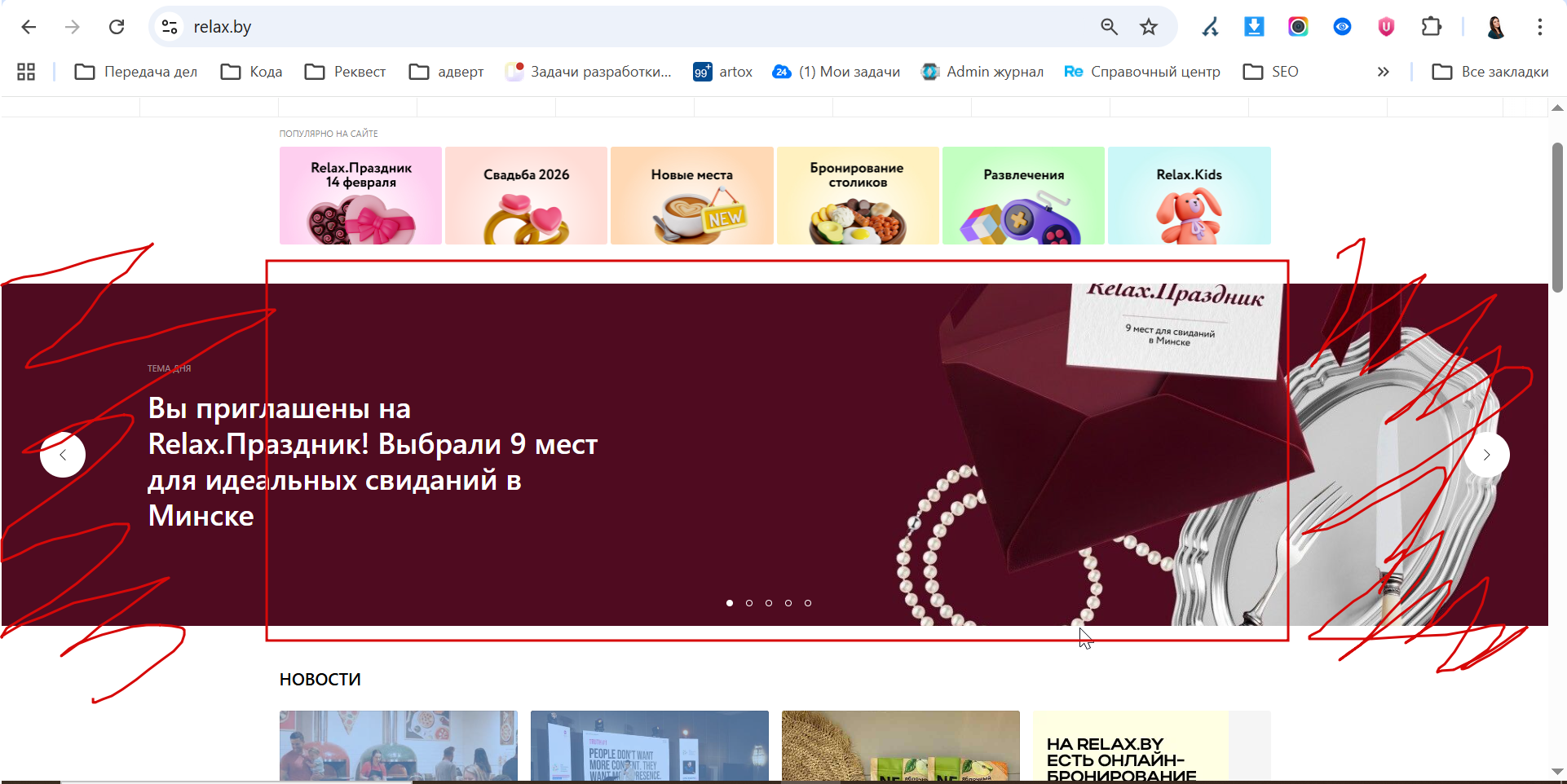Open the pizzeria news photo card
Screen dimensions: 1567x784
[x=399, y=746]
